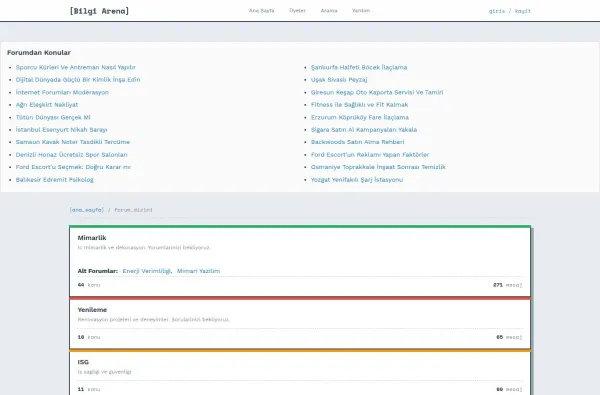The height and width of the screenshot is (395, 600).
Task: Open topic Fitness ile Sağlıklı ve Fit Kalmak
Action: click(x=359, y=104)
